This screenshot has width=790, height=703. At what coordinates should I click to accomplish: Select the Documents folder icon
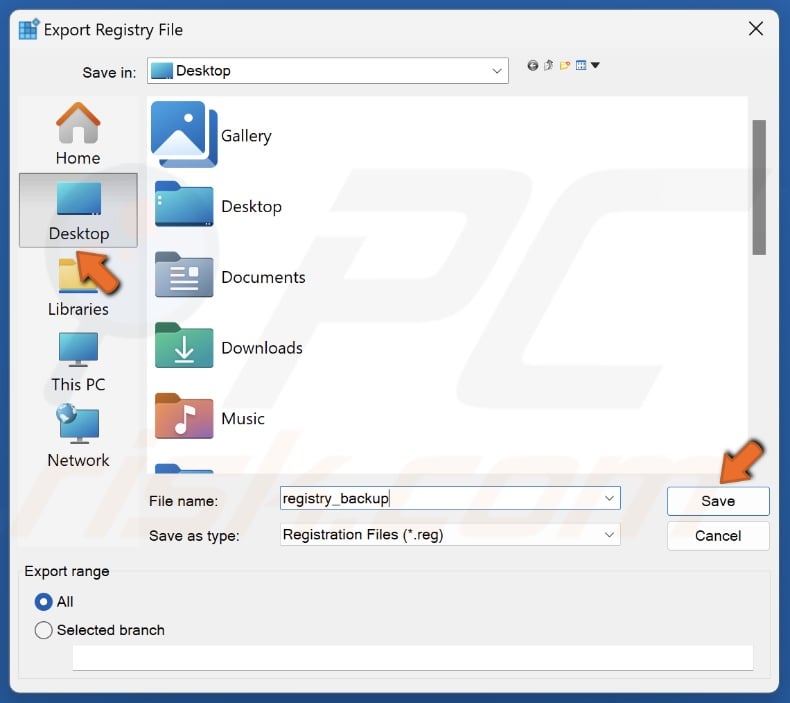tap(184, 275)
